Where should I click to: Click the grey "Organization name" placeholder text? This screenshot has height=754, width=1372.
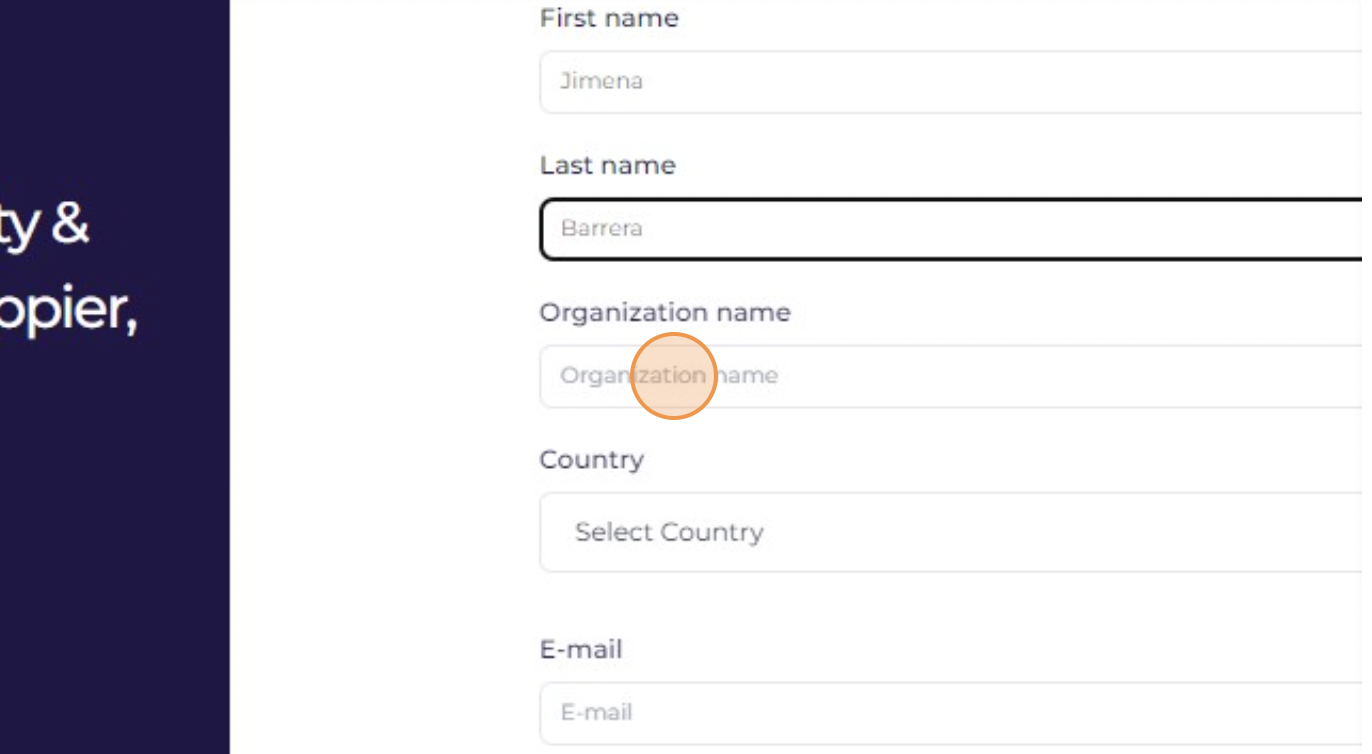669,375
